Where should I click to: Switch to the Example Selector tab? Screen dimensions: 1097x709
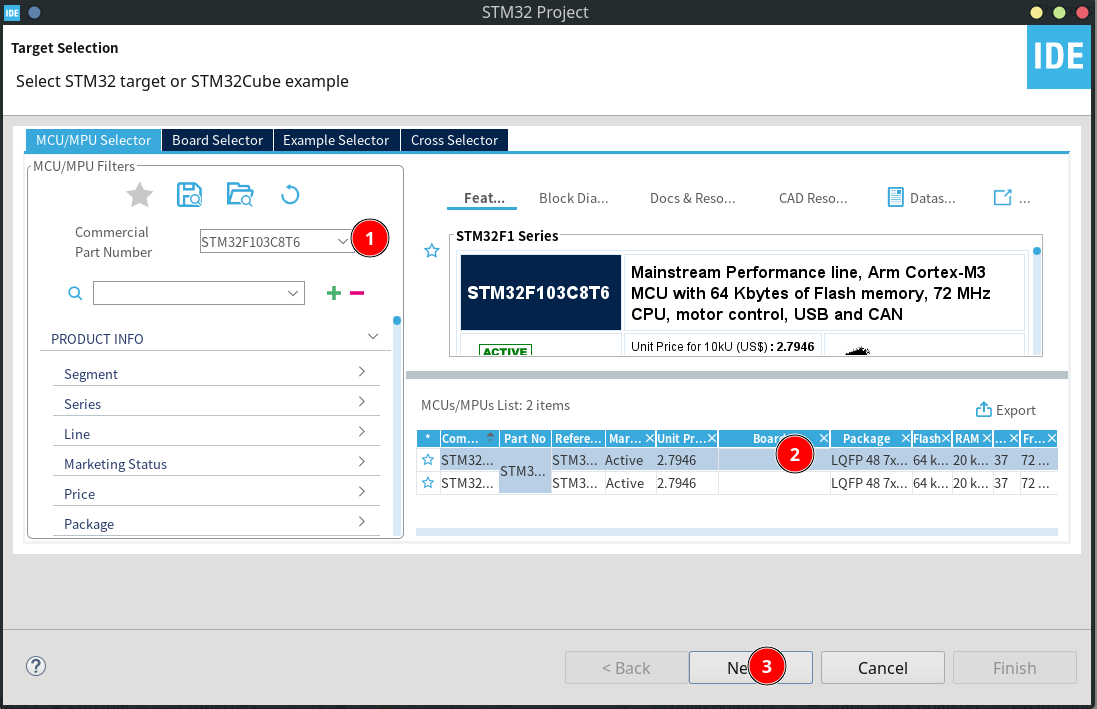(x=336, y=140)
